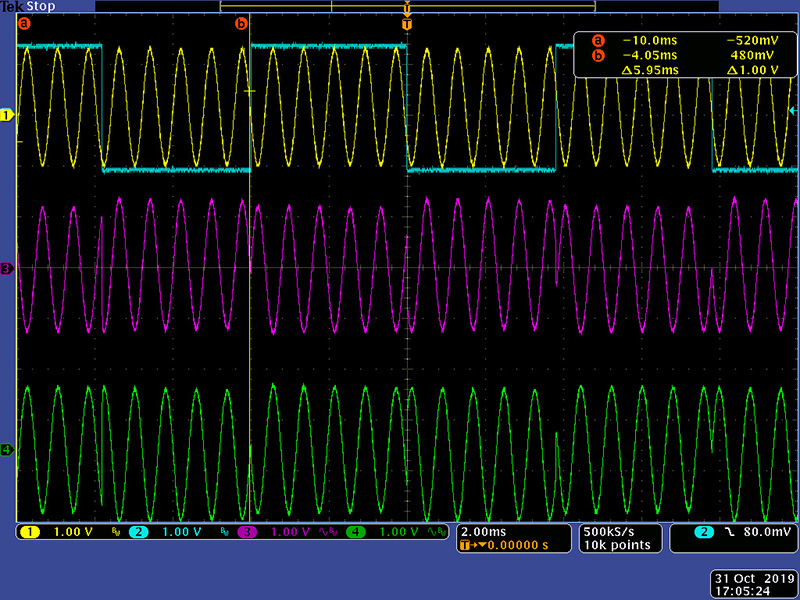Viewport: 800px width, 600px height.
Task: Click the cyan trigger level arrow on right edge
Action: [x=793, y=110]
